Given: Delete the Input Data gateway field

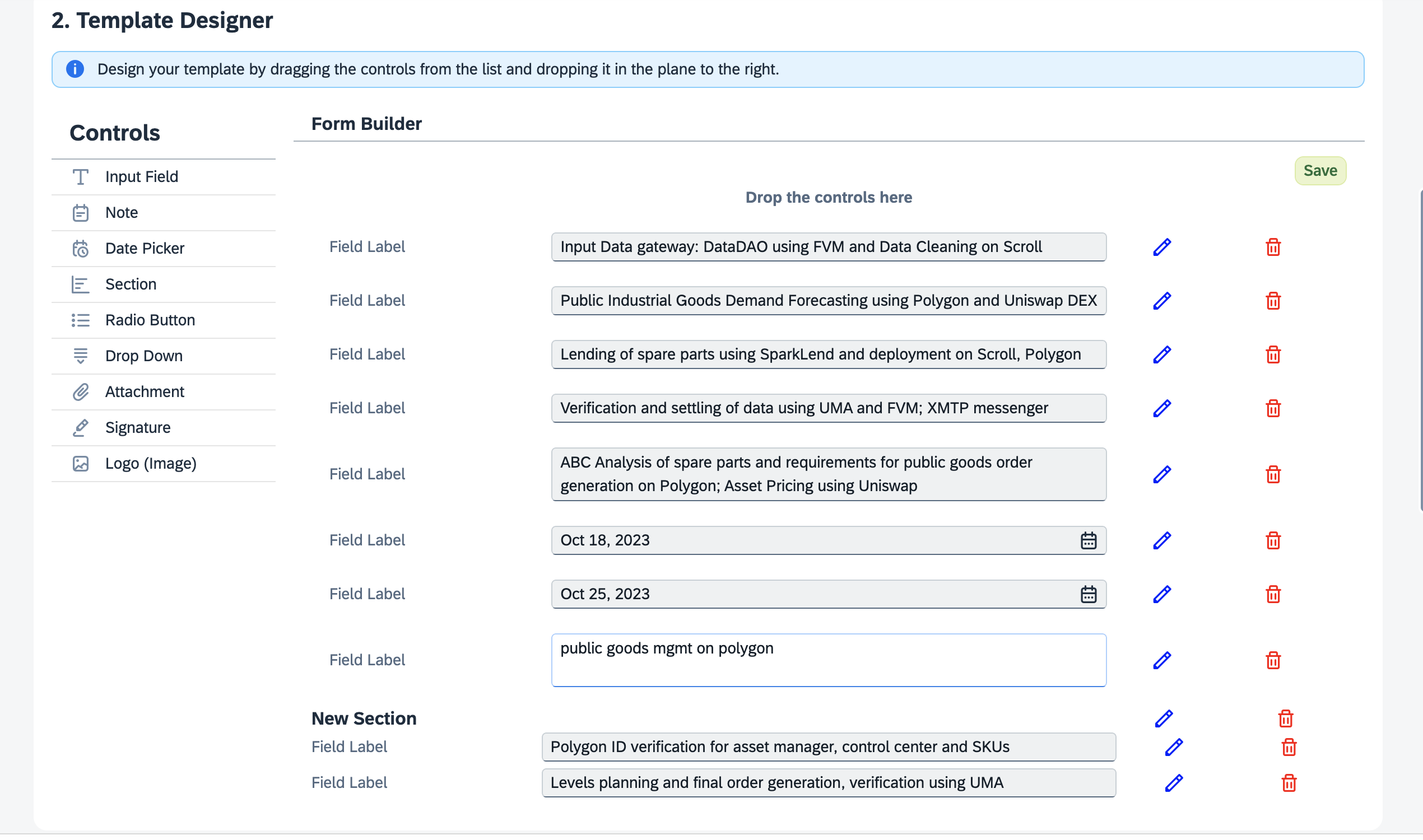Looking at the screenshot, I should (x=1272, y=247).
